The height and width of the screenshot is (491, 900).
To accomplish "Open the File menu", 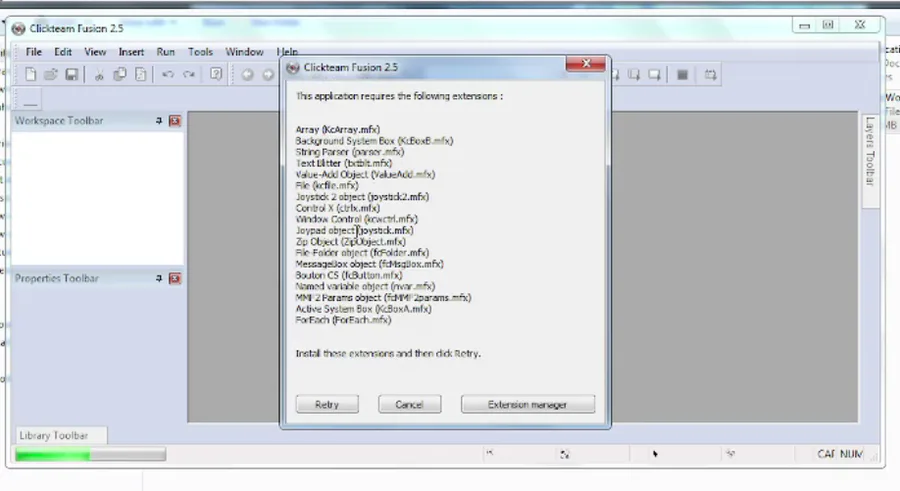I will pos(34,52).
